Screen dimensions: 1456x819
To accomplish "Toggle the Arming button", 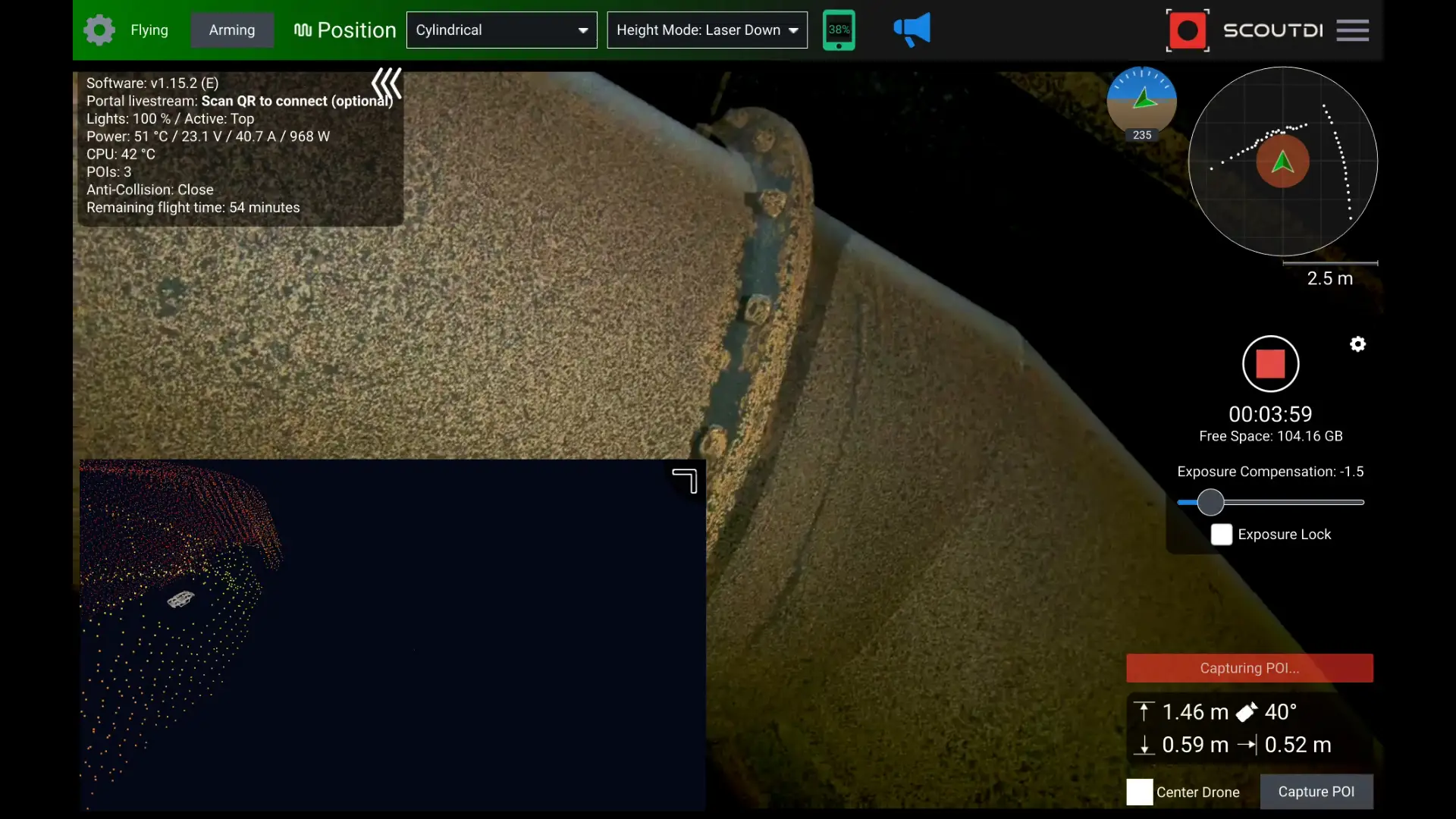I will pyautogui.click(x=232, y=30).
